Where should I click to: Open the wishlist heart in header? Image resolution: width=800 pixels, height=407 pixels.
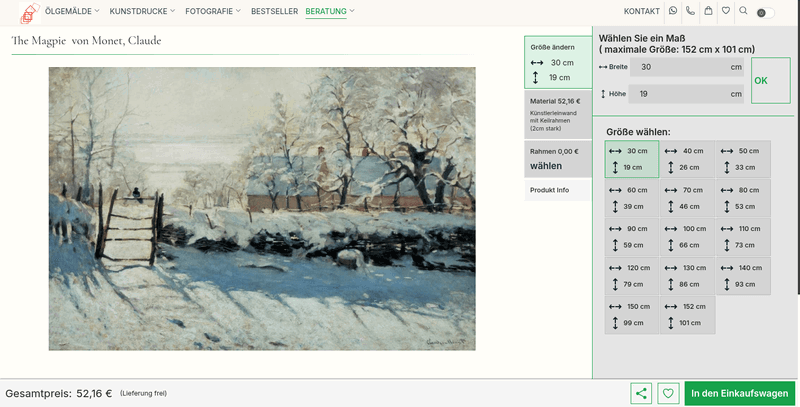[726, 11]
